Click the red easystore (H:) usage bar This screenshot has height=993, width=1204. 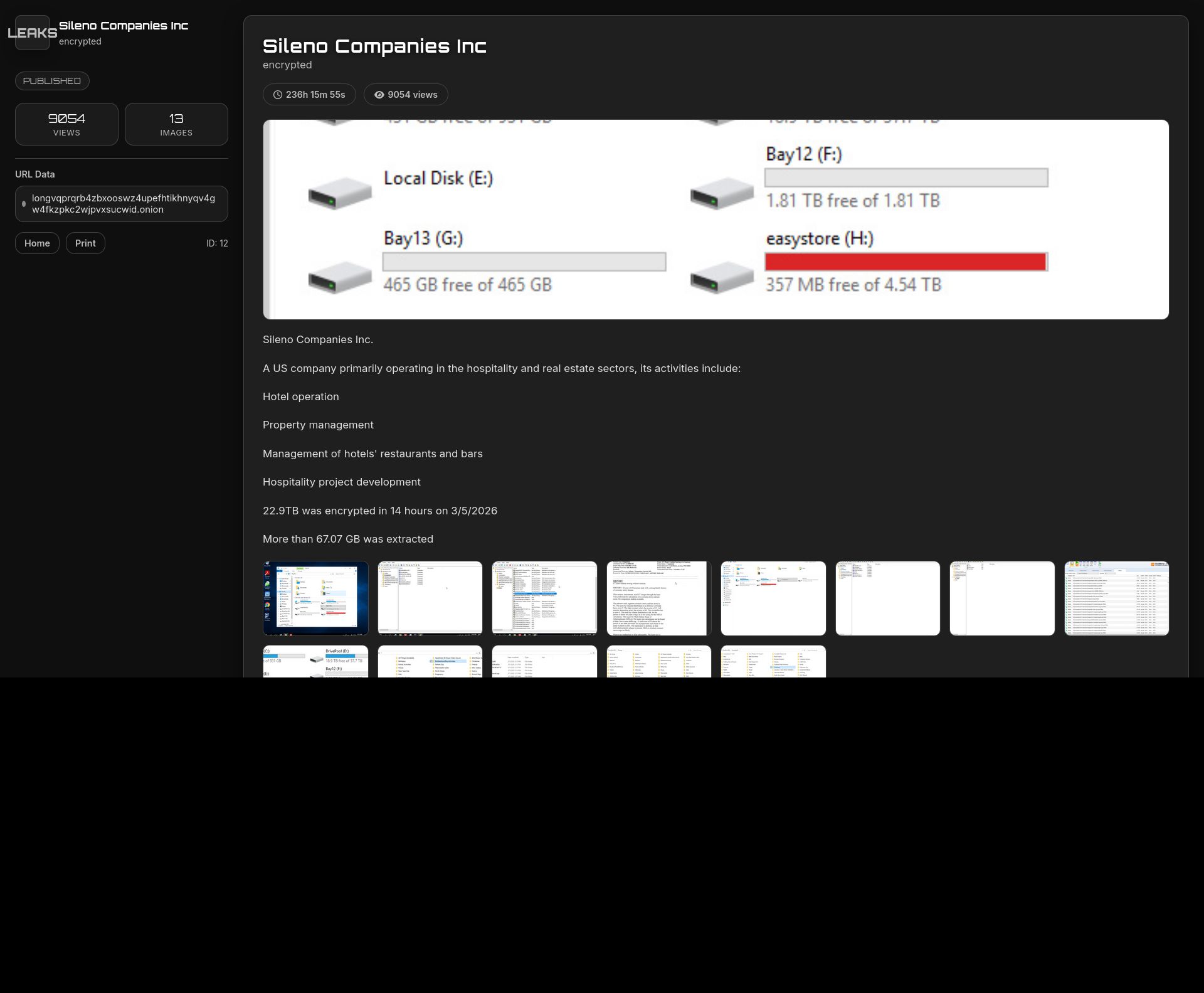pyautogui.click(x=906, y=262)
